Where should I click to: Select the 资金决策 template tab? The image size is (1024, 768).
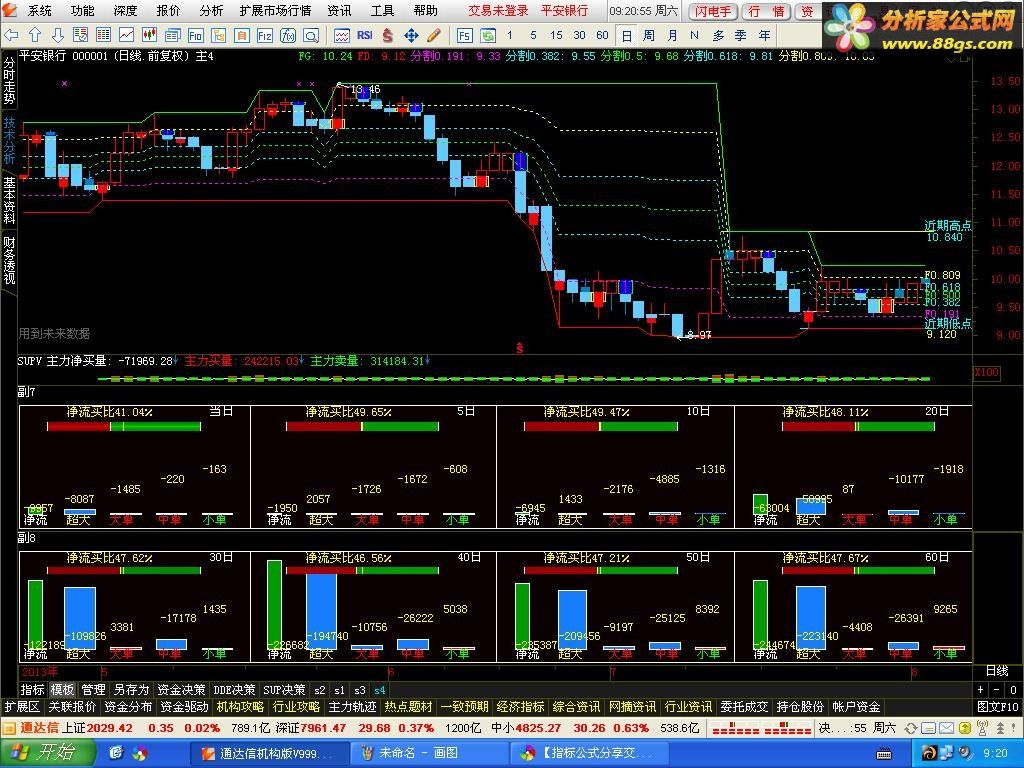tap(181, 690)
